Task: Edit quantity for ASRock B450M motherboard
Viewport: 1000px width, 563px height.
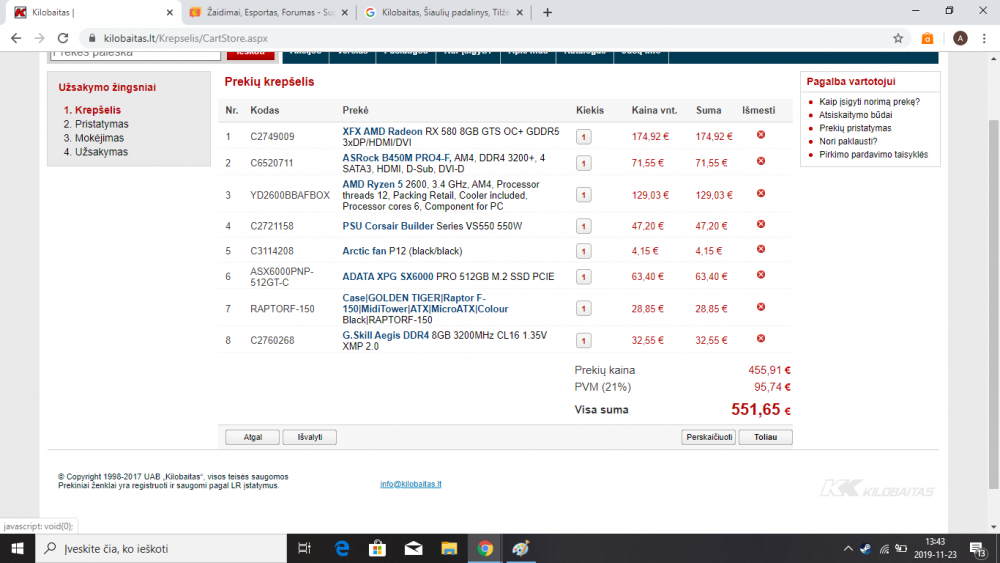Action: click(x=584, y=163)
